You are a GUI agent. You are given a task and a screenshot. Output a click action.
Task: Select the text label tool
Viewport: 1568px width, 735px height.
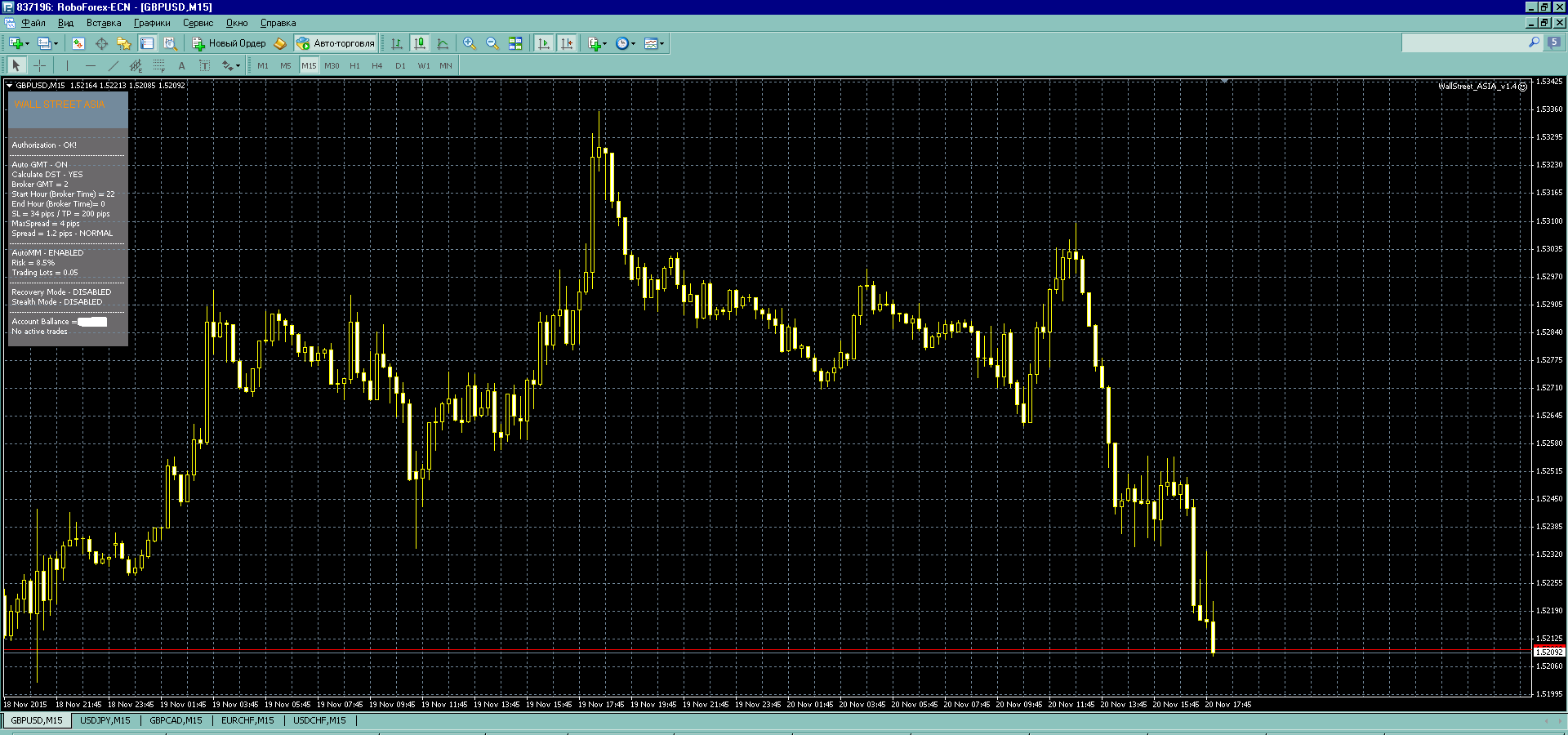click(x=204, y=65)
